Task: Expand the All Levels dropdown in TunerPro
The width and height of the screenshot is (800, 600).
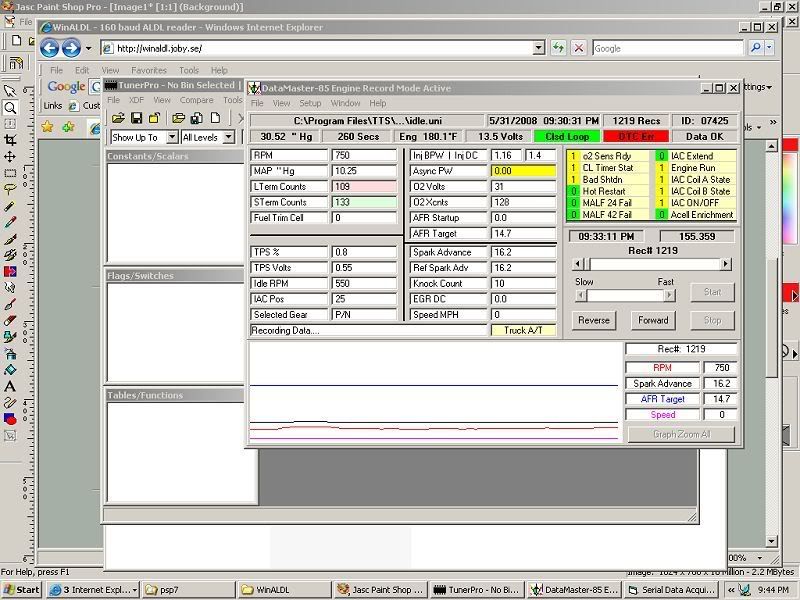Action: click(229, 137)
